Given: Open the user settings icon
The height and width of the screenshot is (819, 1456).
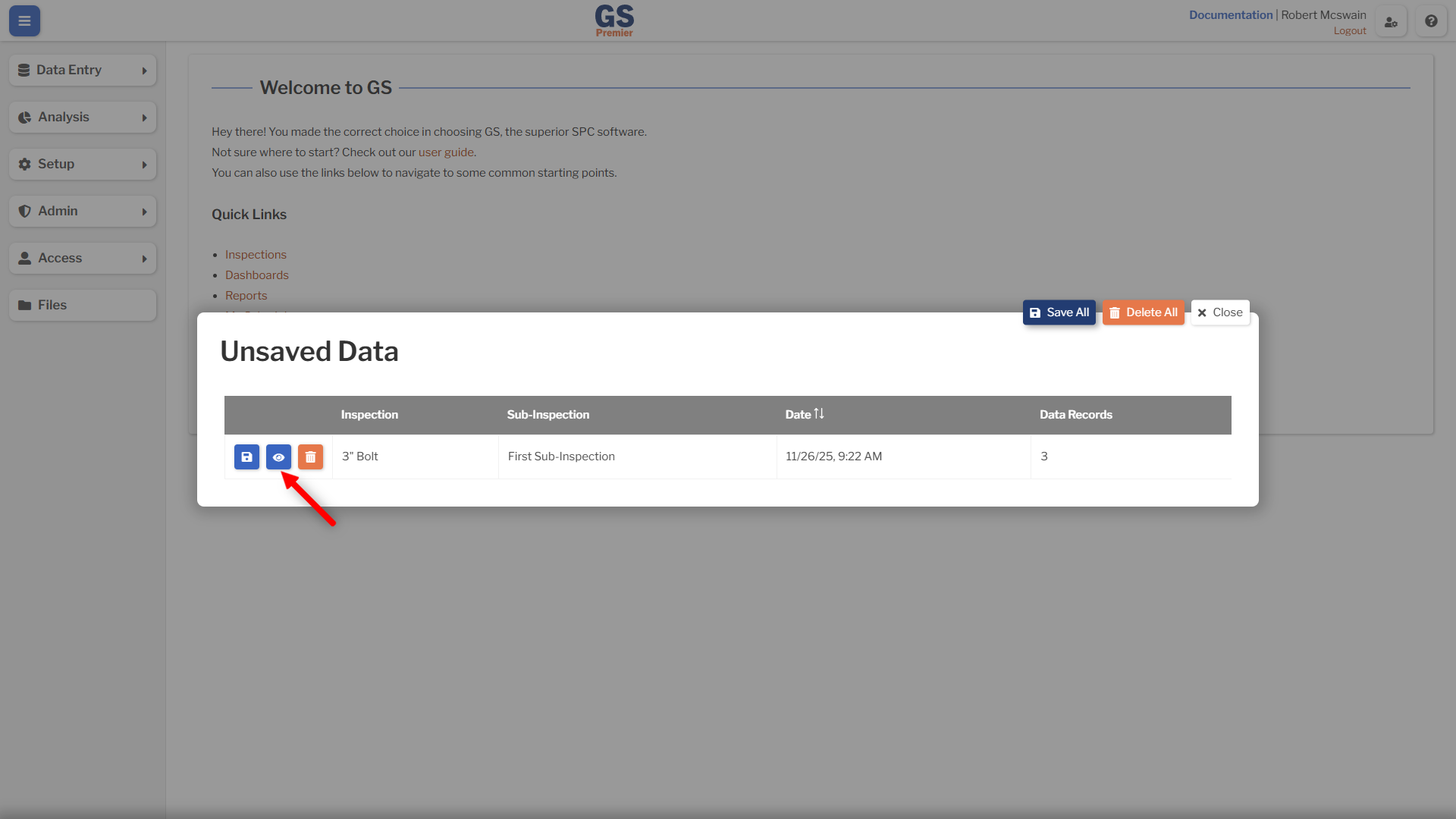Looking at the screenshot, I should tap(1391, 21).
